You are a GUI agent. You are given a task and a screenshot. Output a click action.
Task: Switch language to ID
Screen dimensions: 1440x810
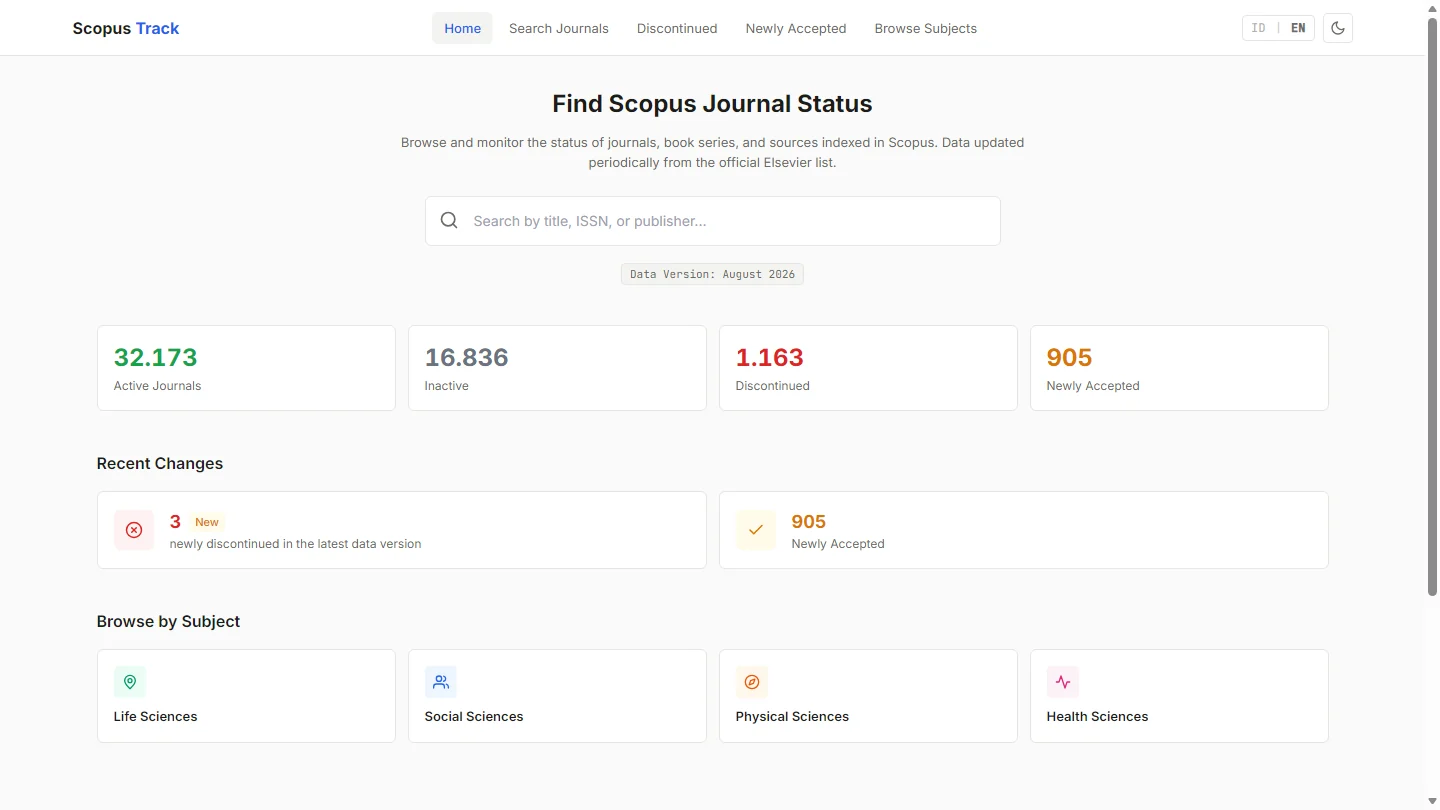[1259, 28]
